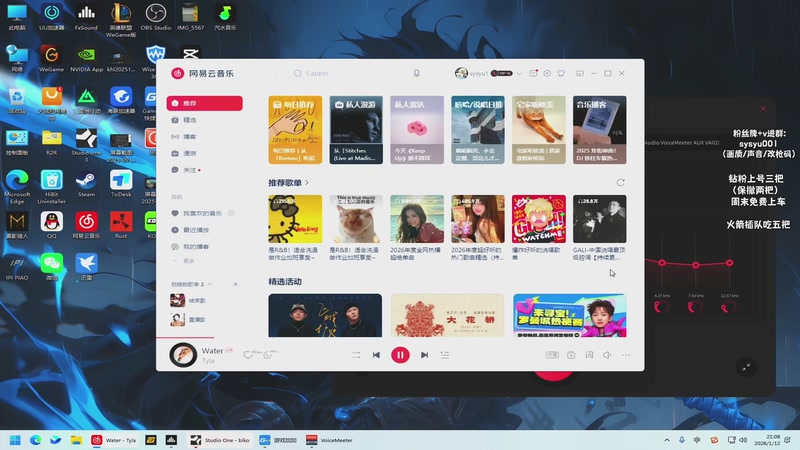Click the VIP badge next to username
The height and width of the screenshot is (450, 800).
(502, 73)
